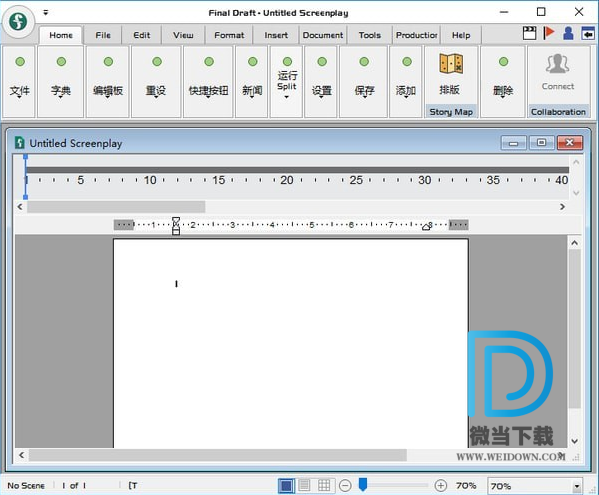Click the back-arrow window icon at top right
Image resolution: width=599 pixels, height=495 pixels.
point(588,34)
